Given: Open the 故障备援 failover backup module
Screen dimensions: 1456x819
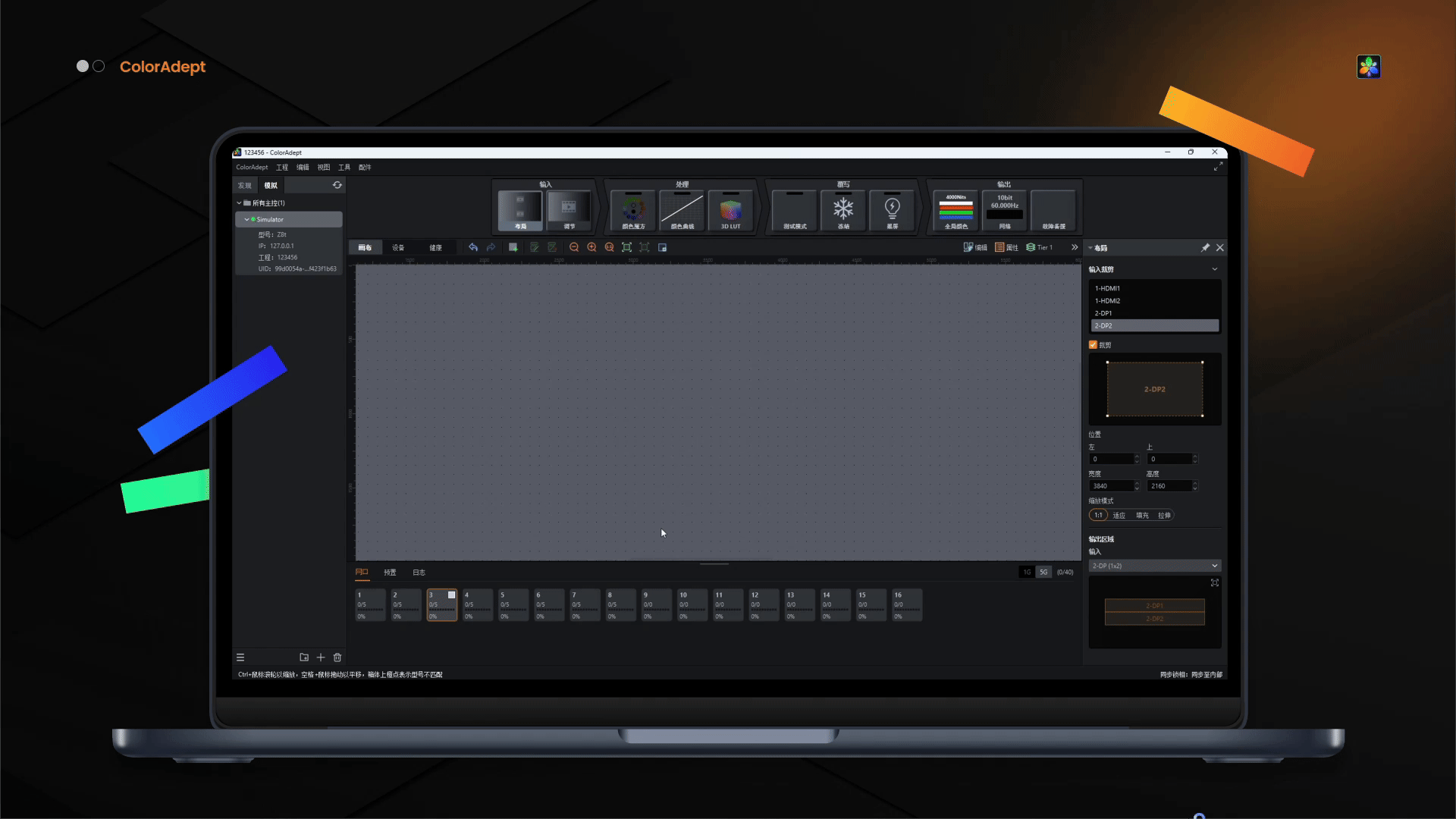Looking at the screenshot, I should point(1053,211).
